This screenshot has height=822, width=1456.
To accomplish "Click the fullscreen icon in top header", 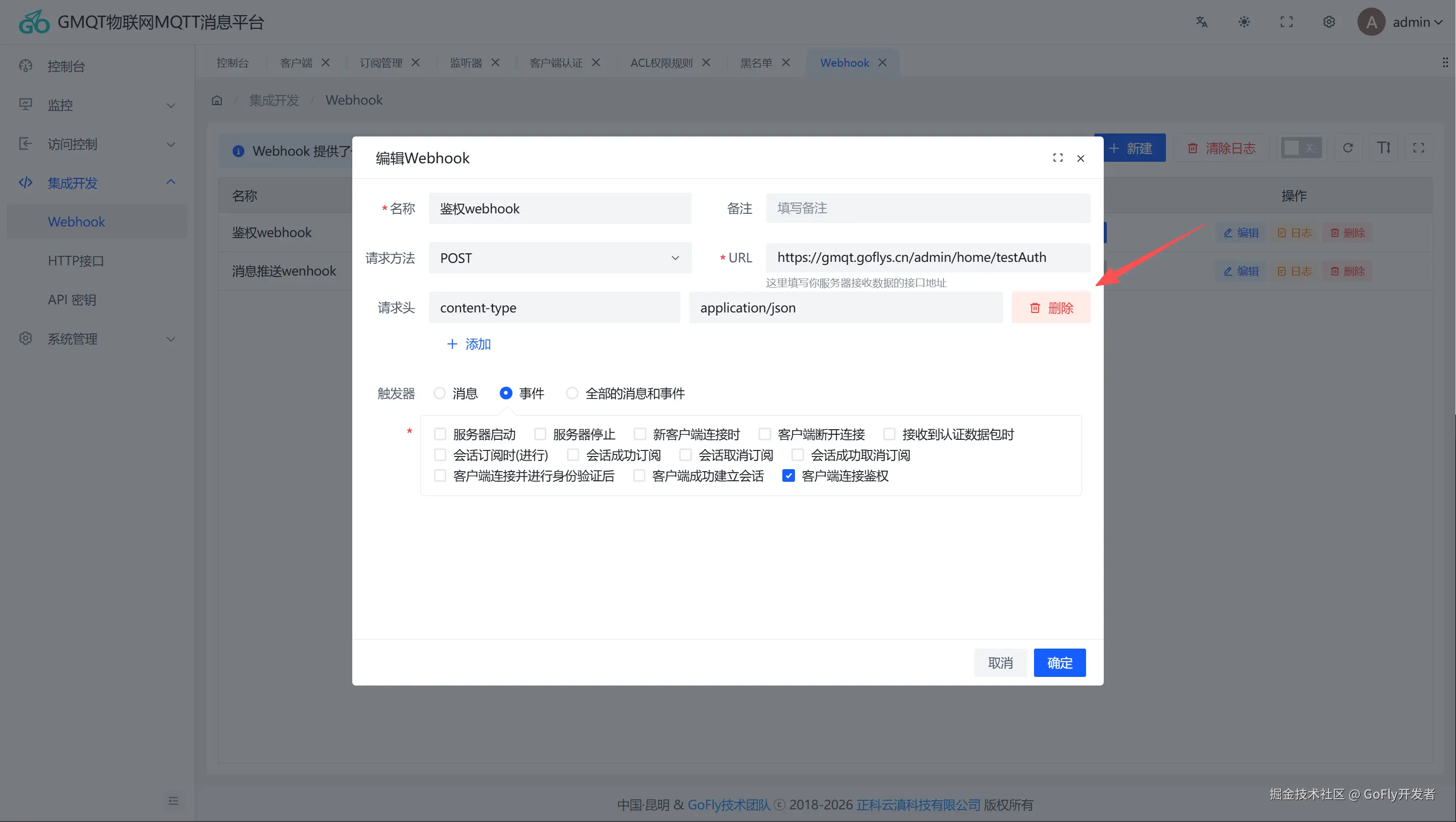I will pos(1286,22).
